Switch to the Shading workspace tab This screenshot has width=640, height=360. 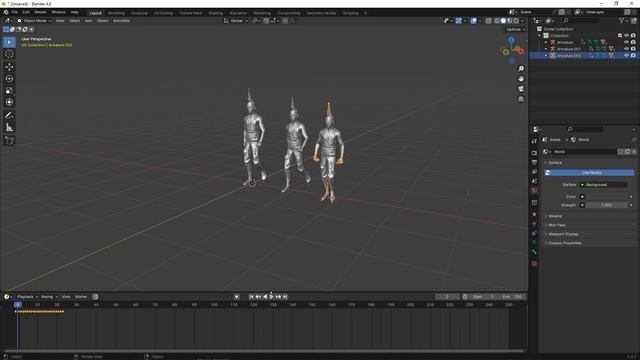[216, 13]
